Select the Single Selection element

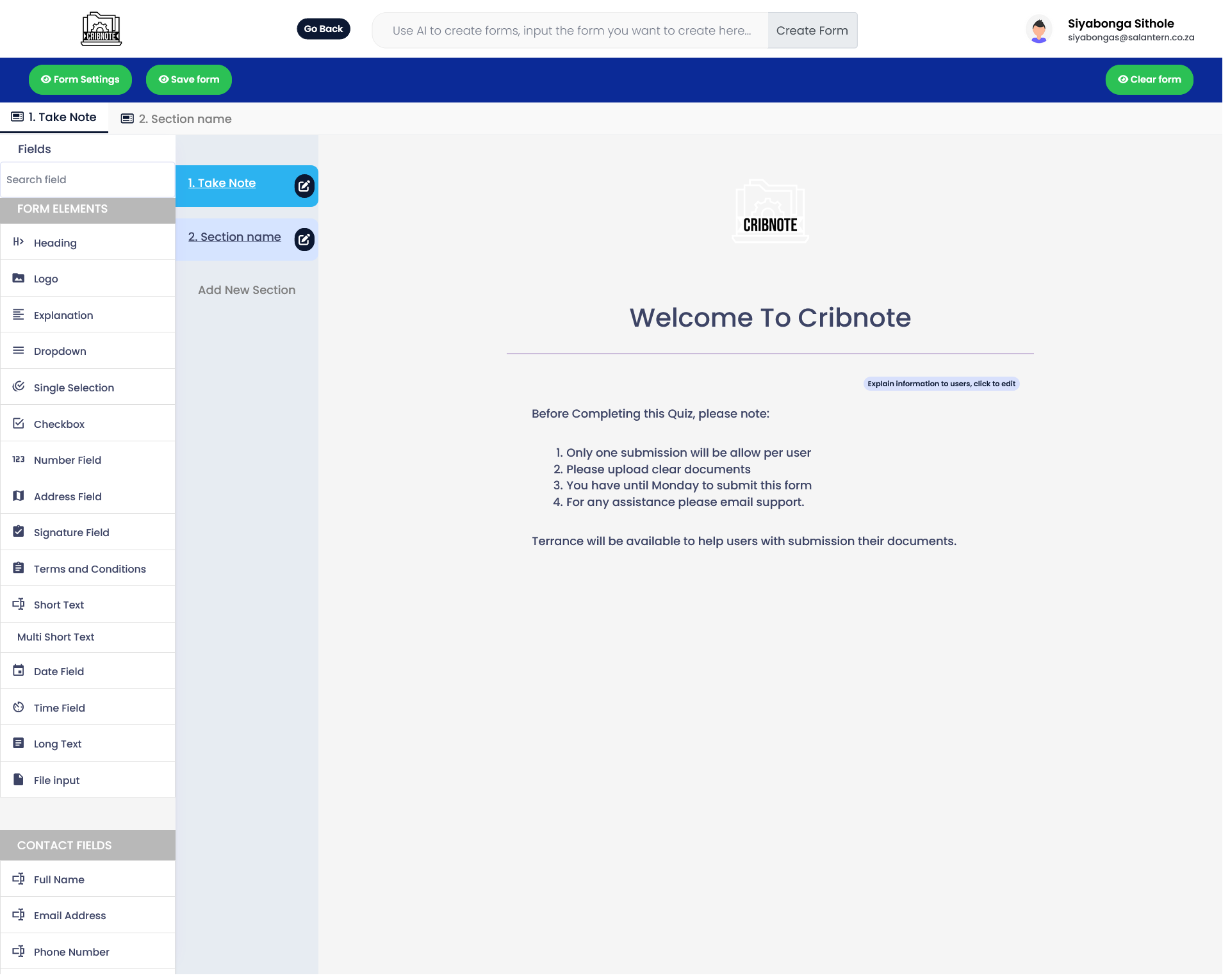tap(73, 388)
